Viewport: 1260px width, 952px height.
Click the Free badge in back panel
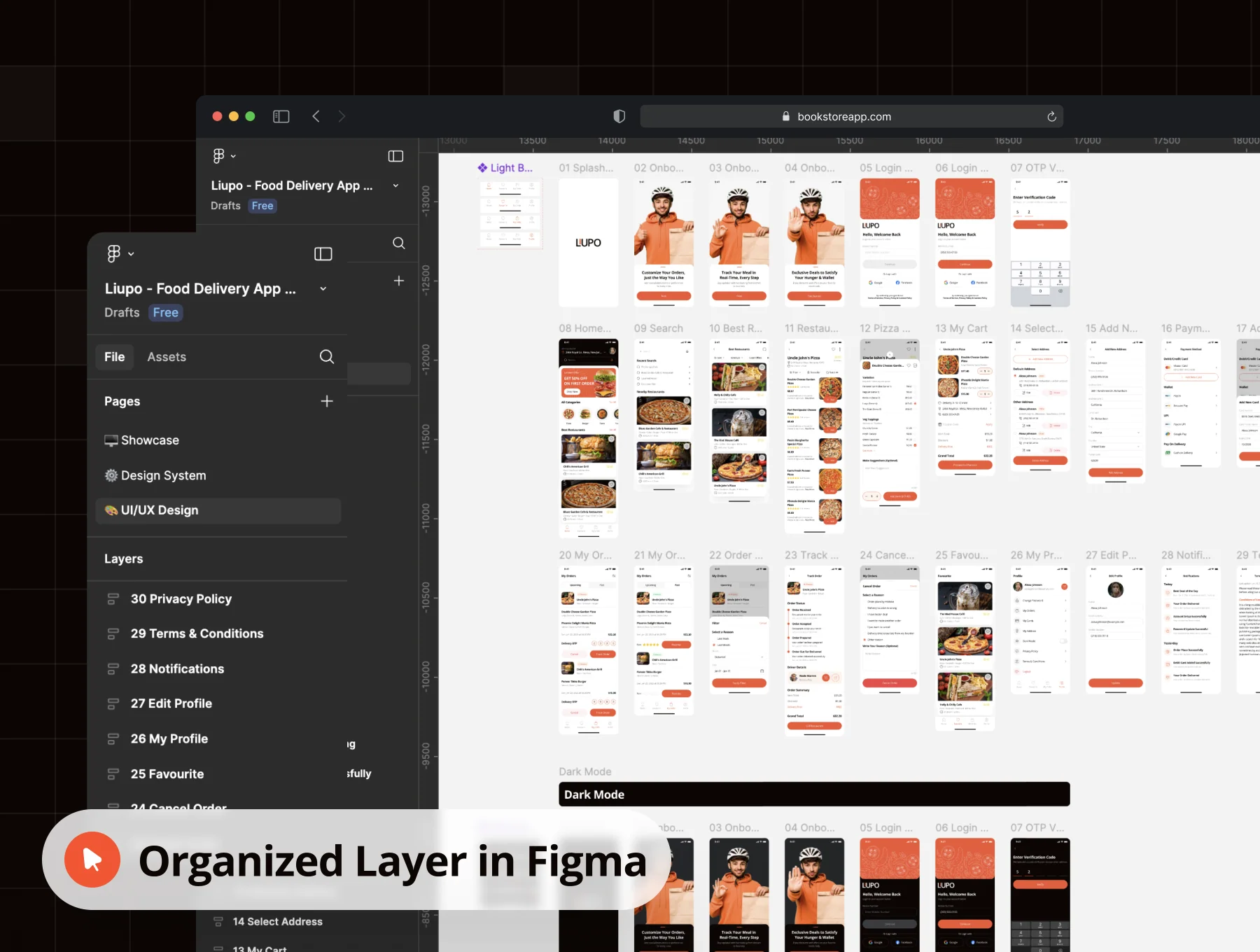coord(262,206)
